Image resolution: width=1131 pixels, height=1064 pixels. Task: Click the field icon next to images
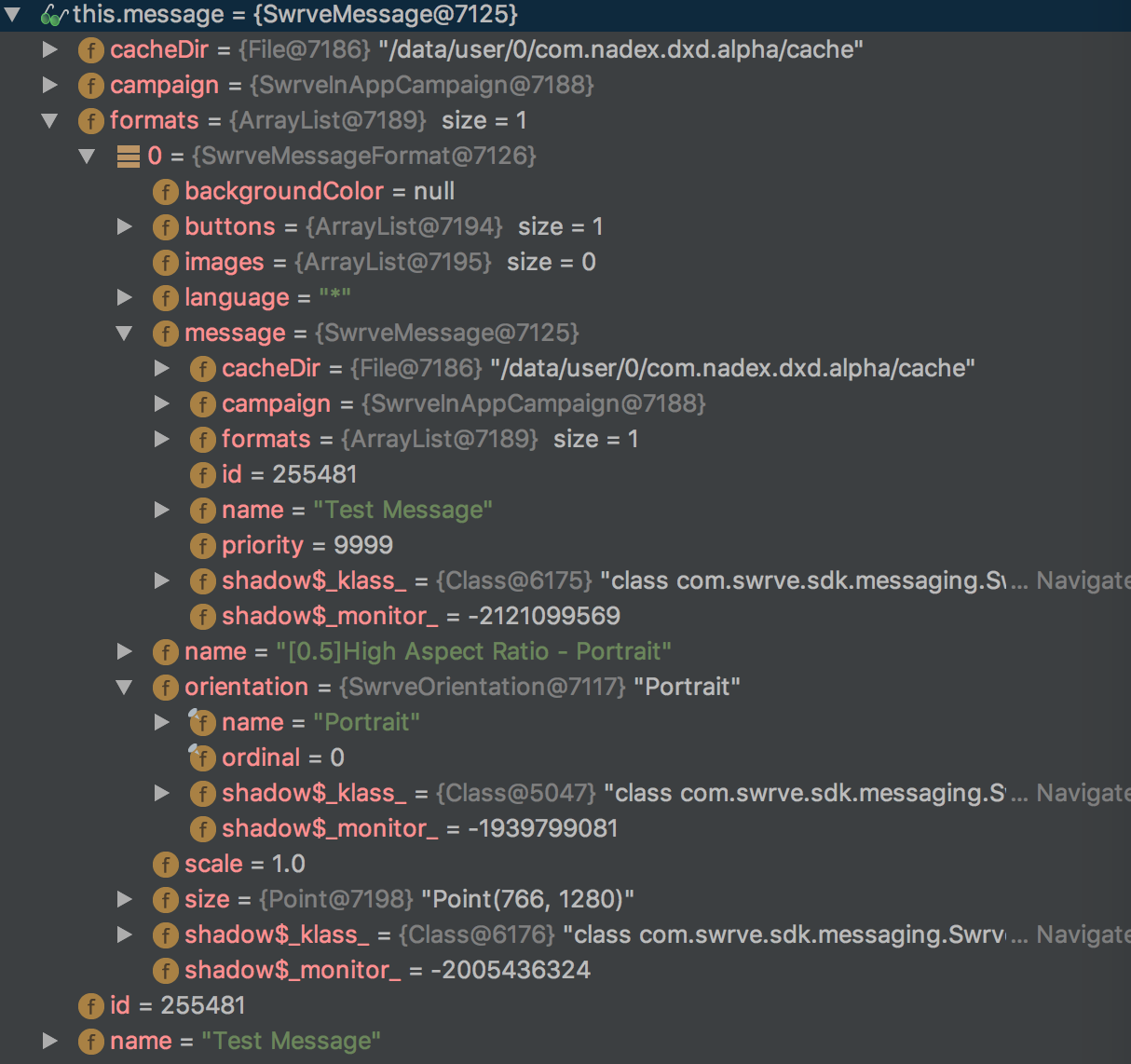click(x=165, y=262)
